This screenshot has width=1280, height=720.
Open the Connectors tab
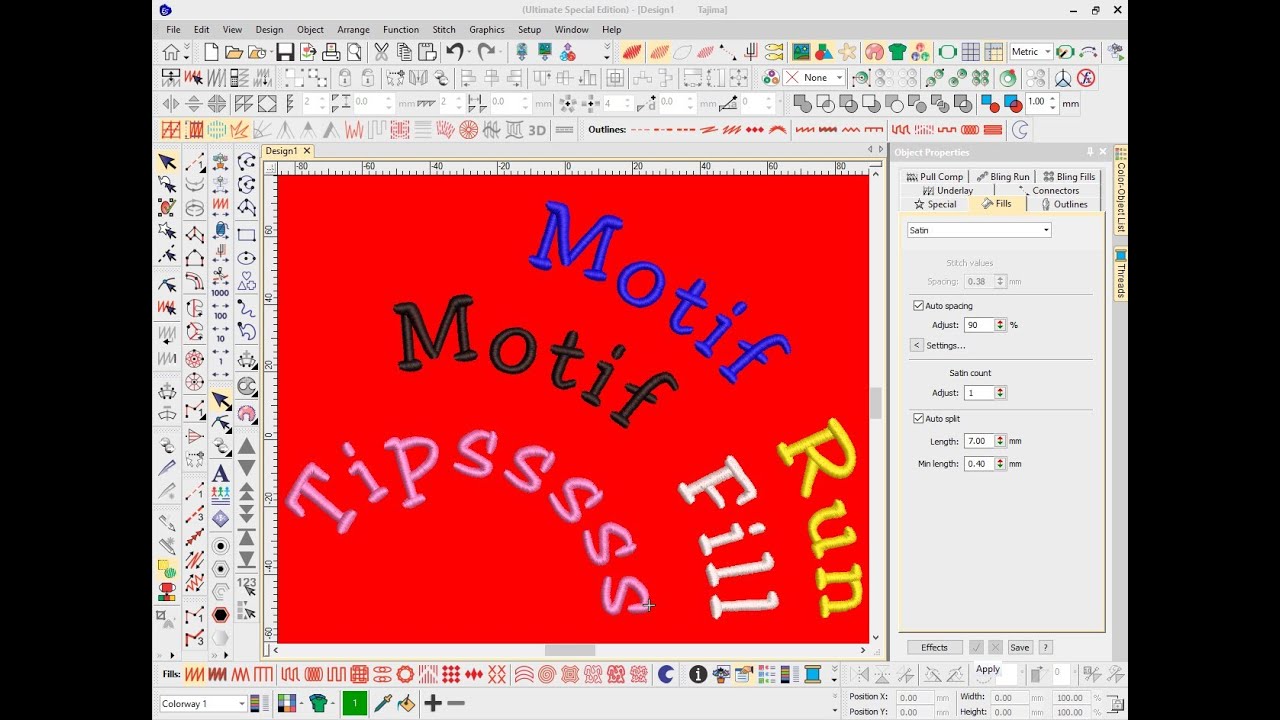click(1050, 190)
